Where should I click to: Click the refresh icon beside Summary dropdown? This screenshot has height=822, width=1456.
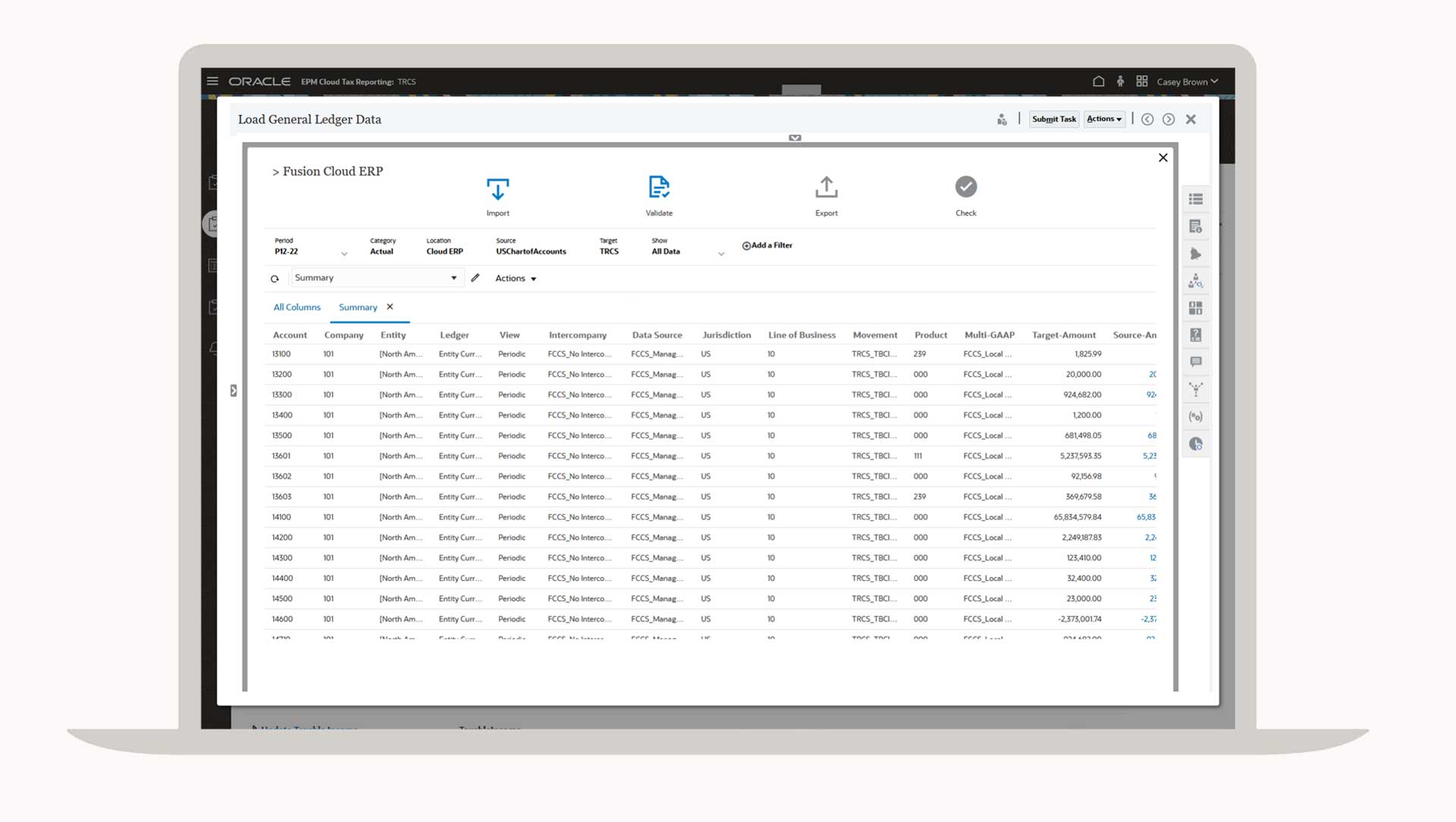275,279
